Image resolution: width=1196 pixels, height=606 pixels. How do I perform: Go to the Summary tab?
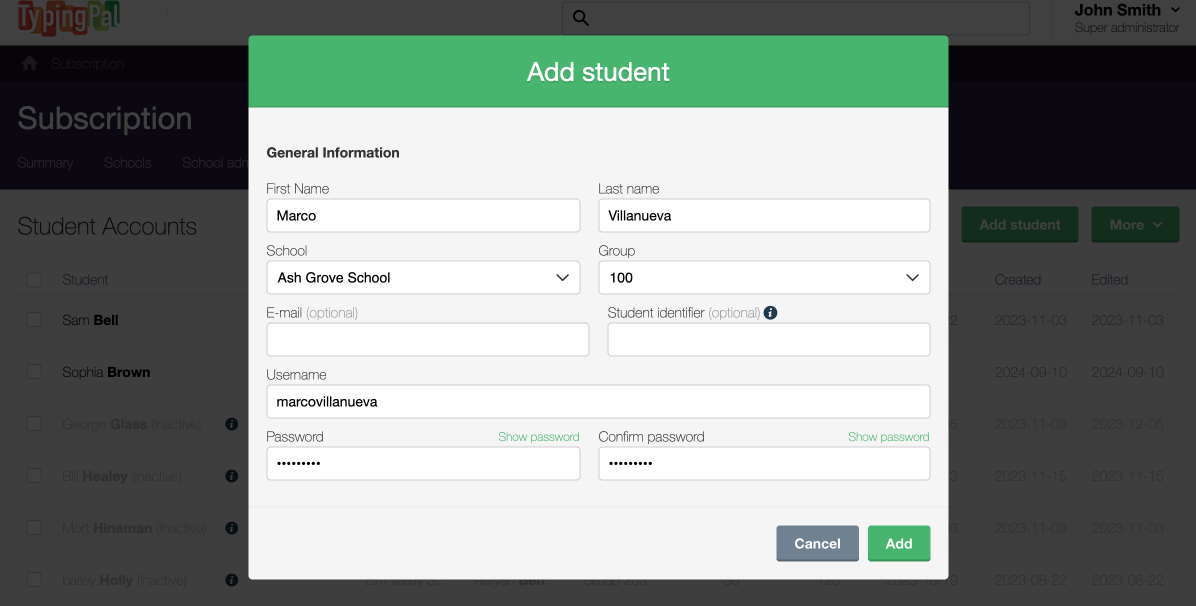pos(45,163)
